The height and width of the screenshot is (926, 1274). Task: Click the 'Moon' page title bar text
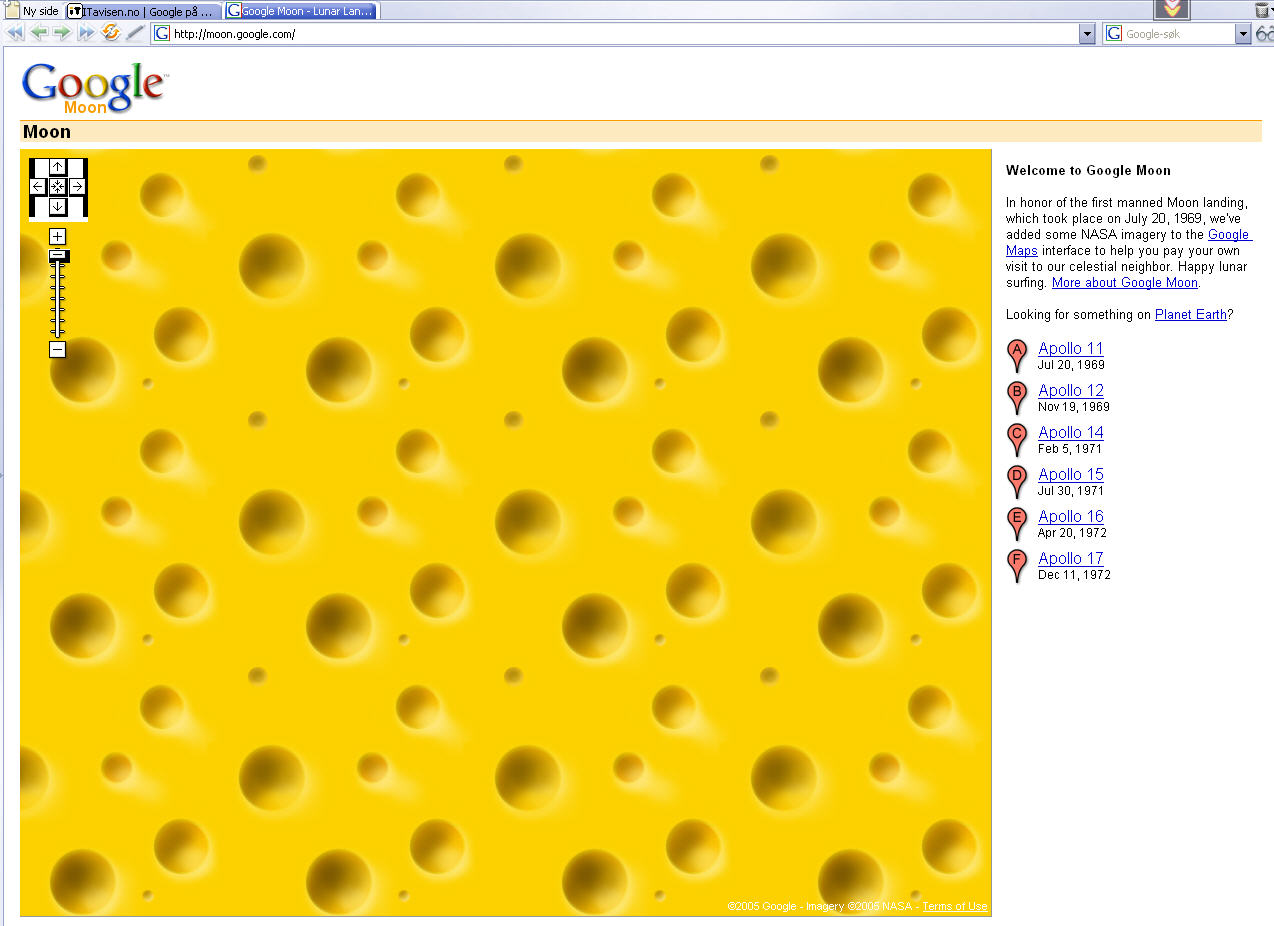point(47,132)
